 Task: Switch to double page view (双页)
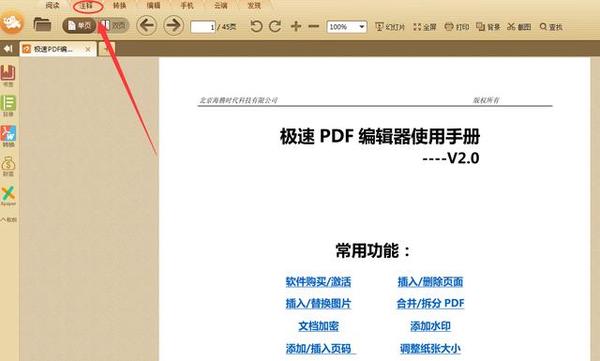(113, 26)
